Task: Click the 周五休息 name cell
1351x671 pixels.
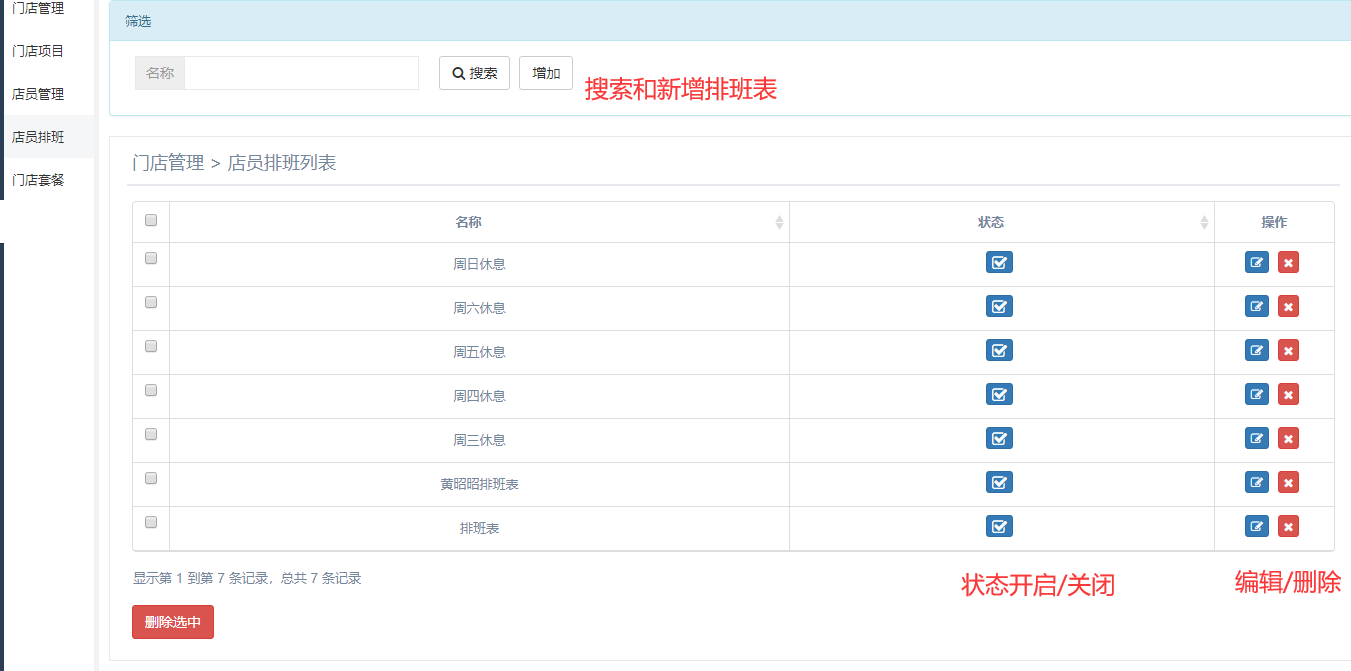Action: (479, 352)
